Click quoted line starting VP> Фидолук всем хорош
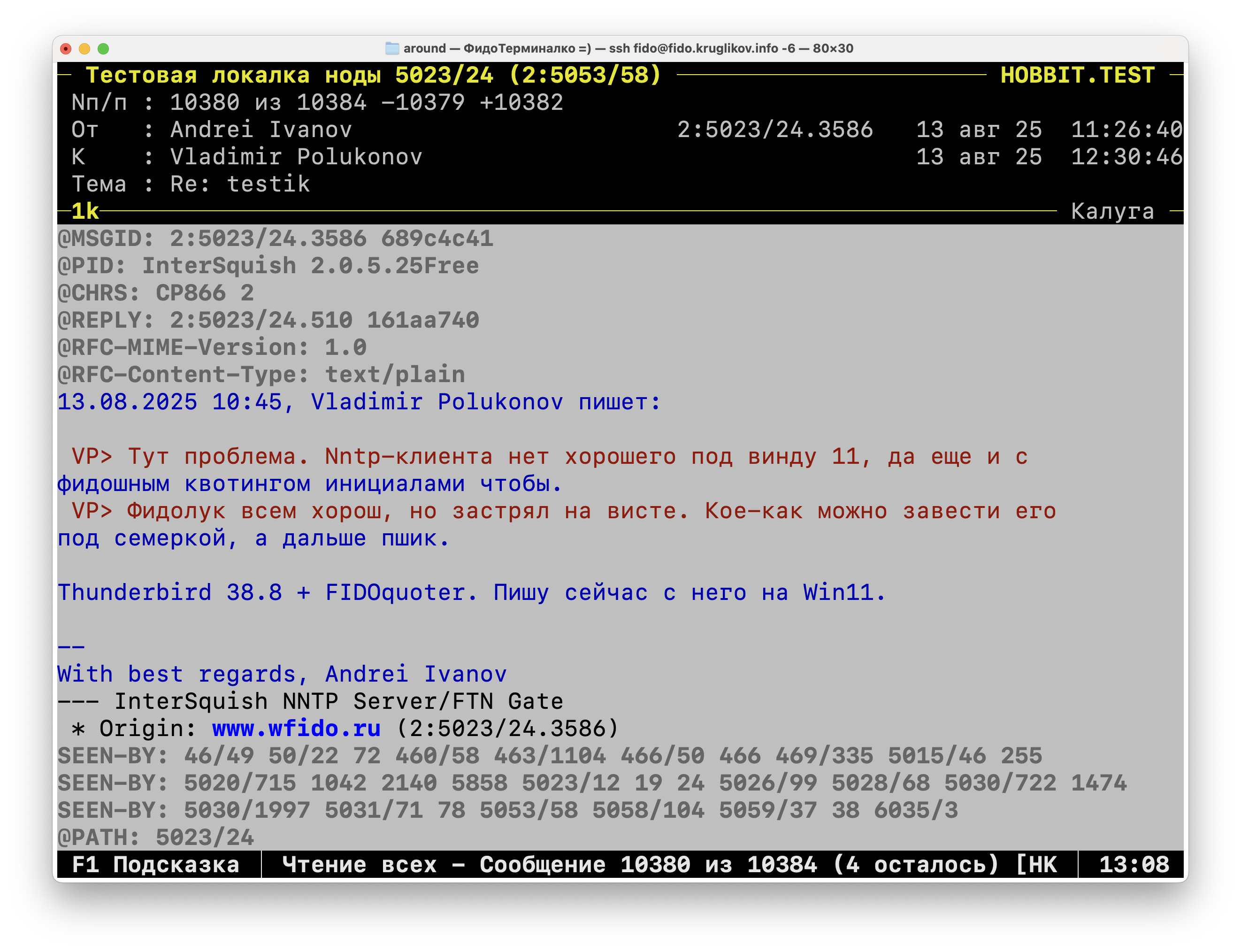 pyautogui.click(x=564, y=511)
